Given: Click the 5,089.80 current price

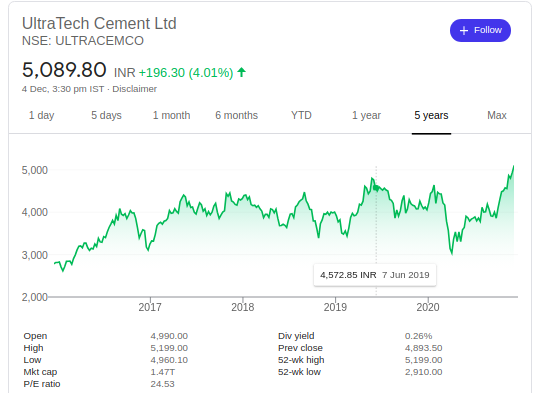Looking at the screenshot, I should click(x=64, y=70).
